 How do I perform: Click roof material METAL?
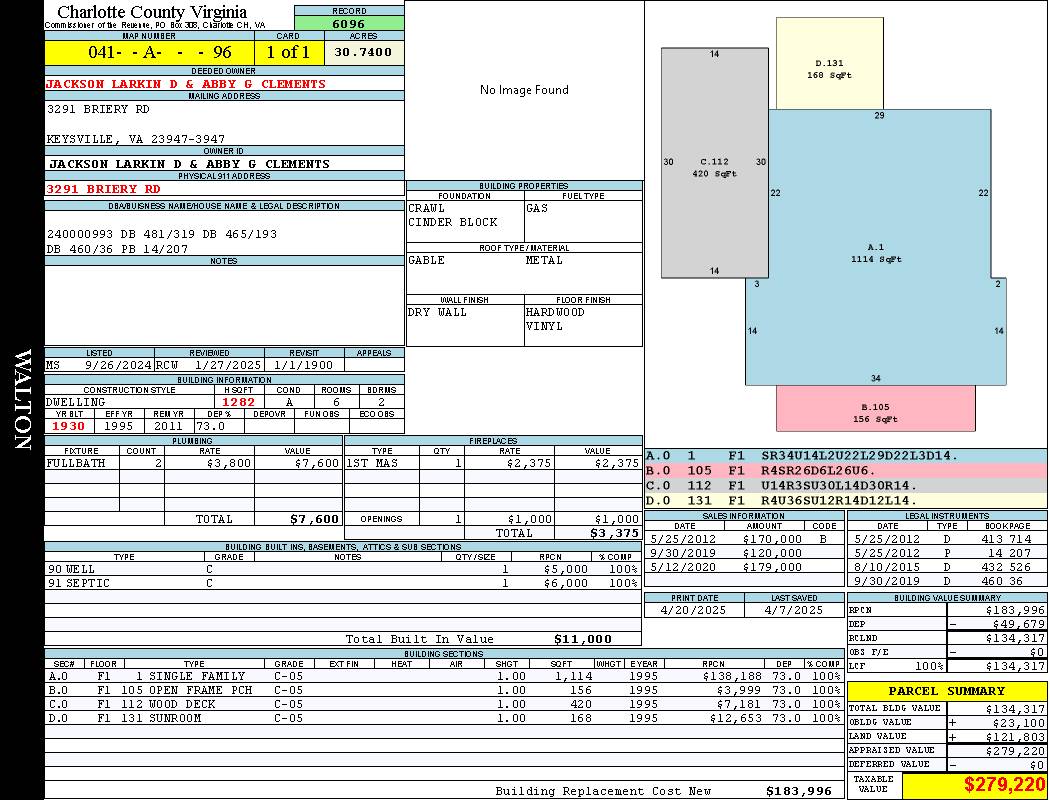[x=544, y=260]
